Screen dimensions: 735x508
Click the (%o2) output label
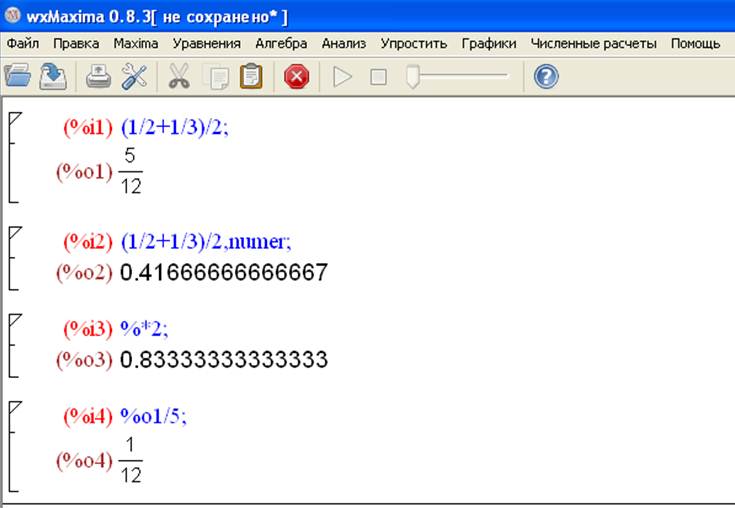[x=84, y=273]
